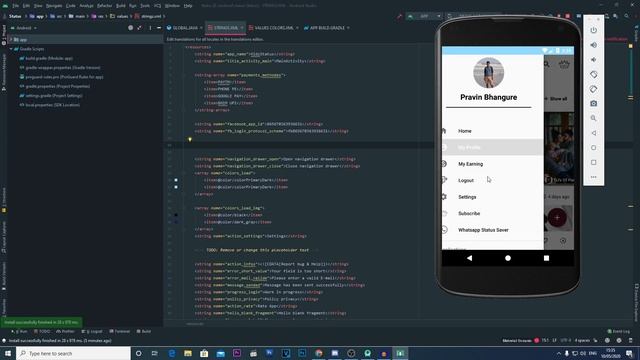Launch Edge browser from the taskbar
The image size is (640, 360).
tap(171, 353)
